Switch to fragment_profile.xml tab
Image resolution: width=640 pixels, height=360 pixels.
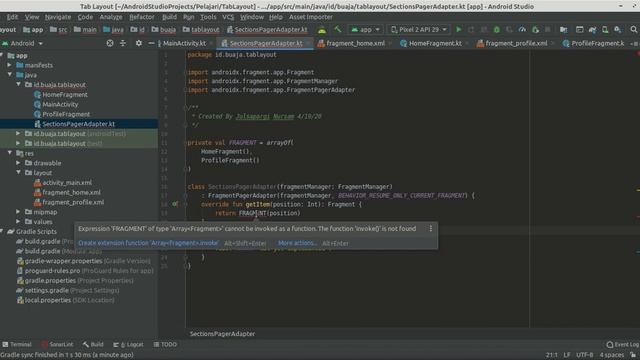coord(516,43)
